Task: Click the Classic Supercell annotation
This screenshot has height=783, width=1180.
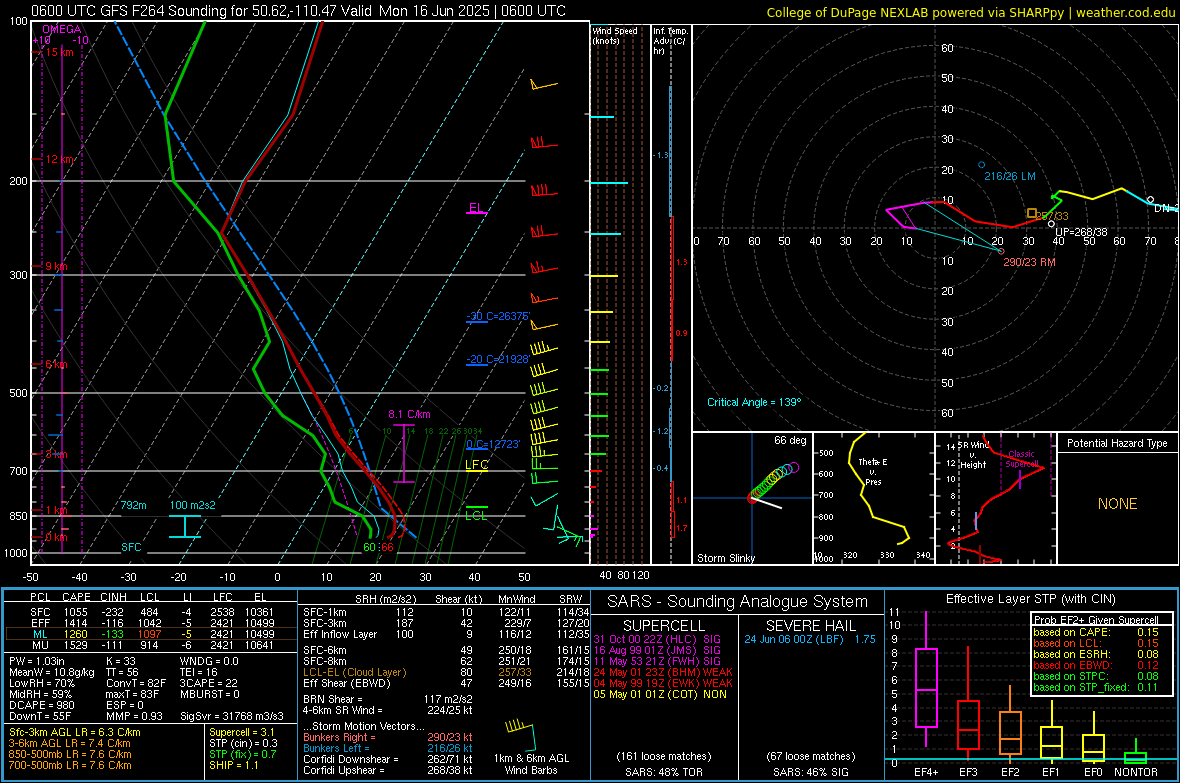Action: [1021, 459]
